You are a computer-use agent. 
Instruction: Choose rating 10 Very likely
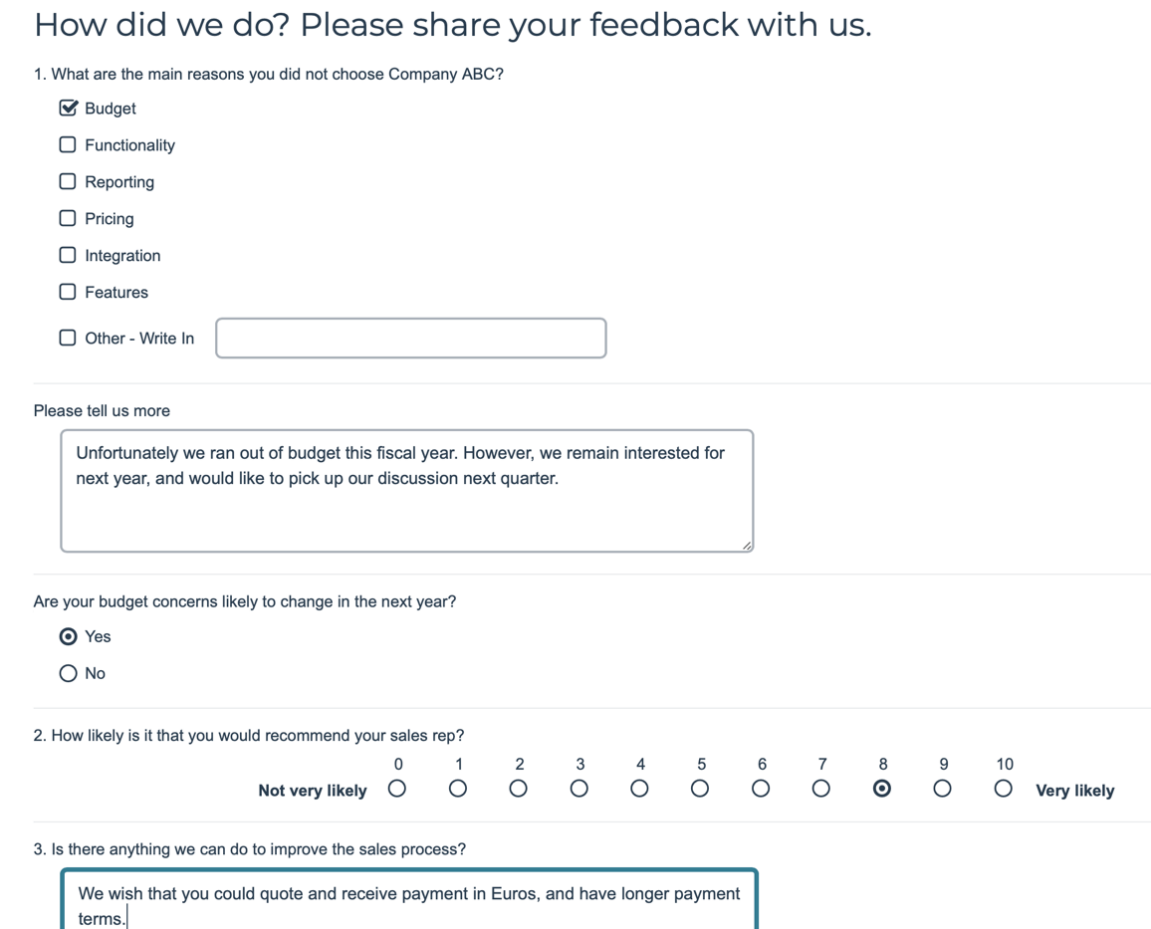1003,789
